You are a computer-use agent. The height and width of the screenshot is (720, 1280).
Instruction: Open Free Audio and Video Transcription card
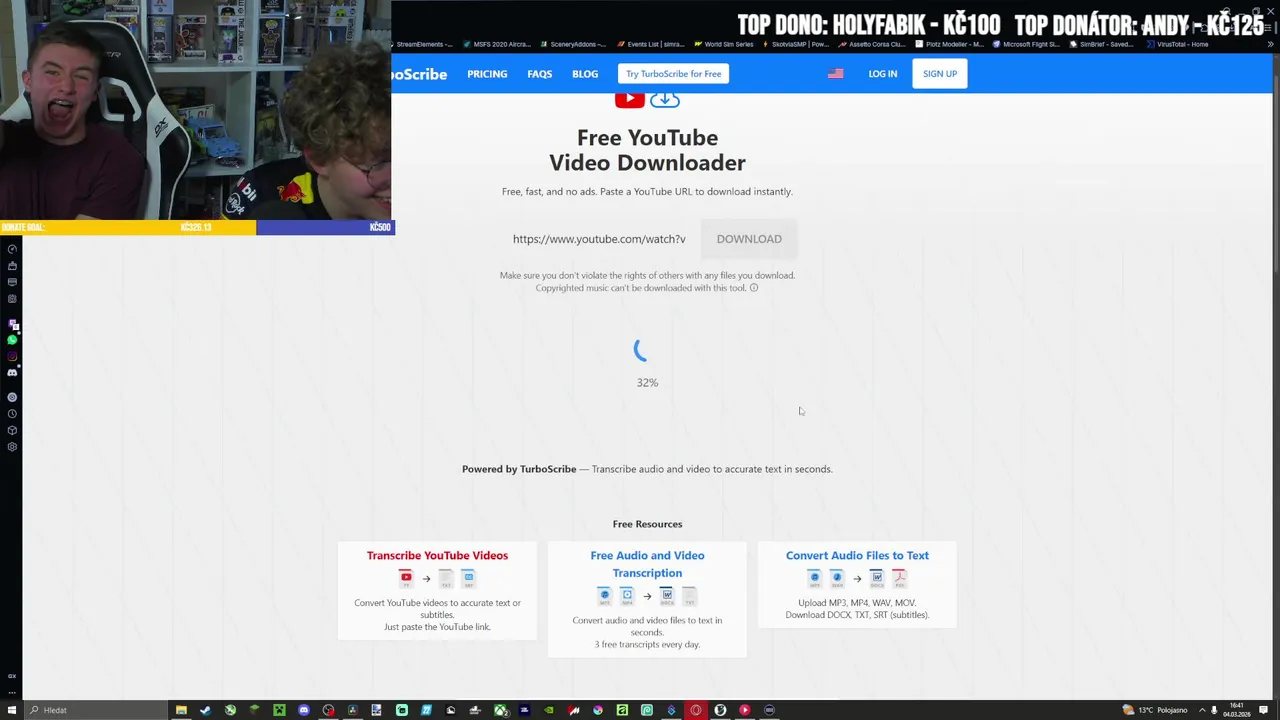coord(647,599)
